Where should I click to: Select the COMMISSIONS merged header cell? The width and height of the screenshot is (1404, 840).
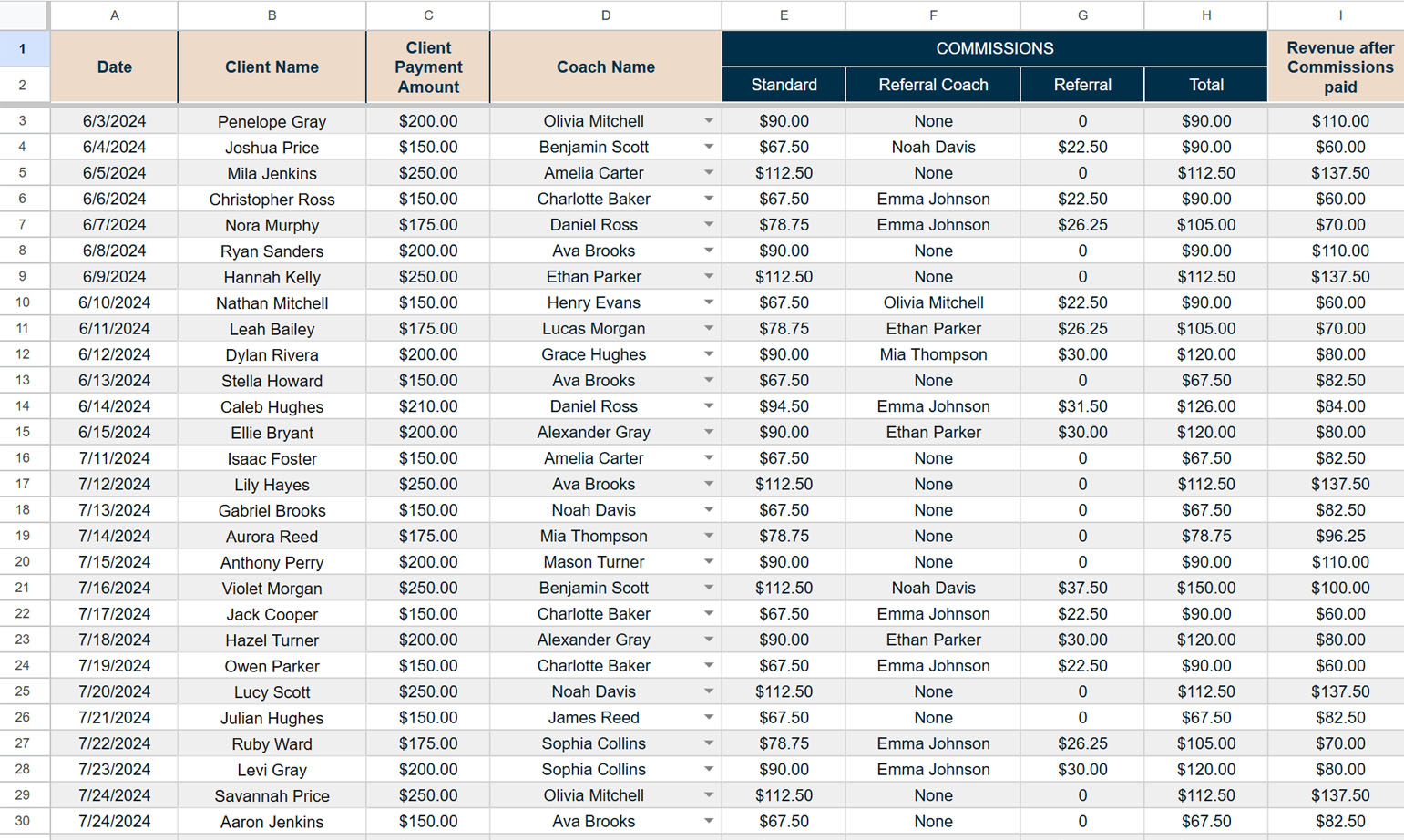pyautogui.click(x=994, y=48)
